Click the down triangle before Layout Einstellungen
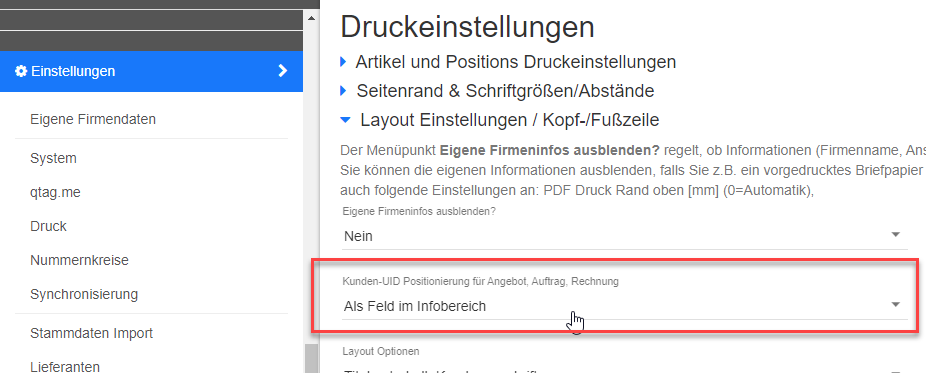Viewport: 926px width, 373px height. [345, 120]
